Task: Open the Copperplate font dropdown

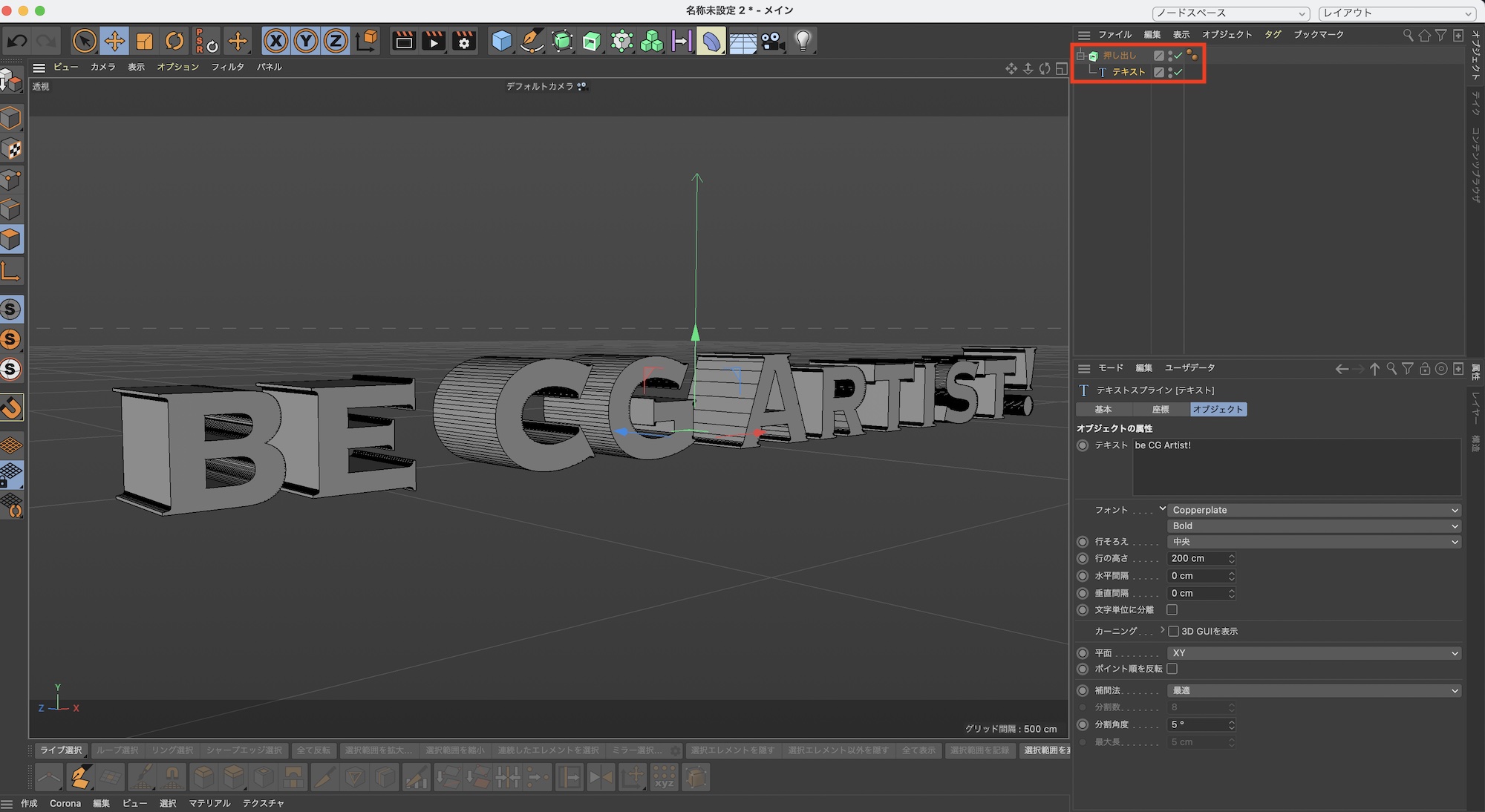Action: click(x=1313, y=511)
